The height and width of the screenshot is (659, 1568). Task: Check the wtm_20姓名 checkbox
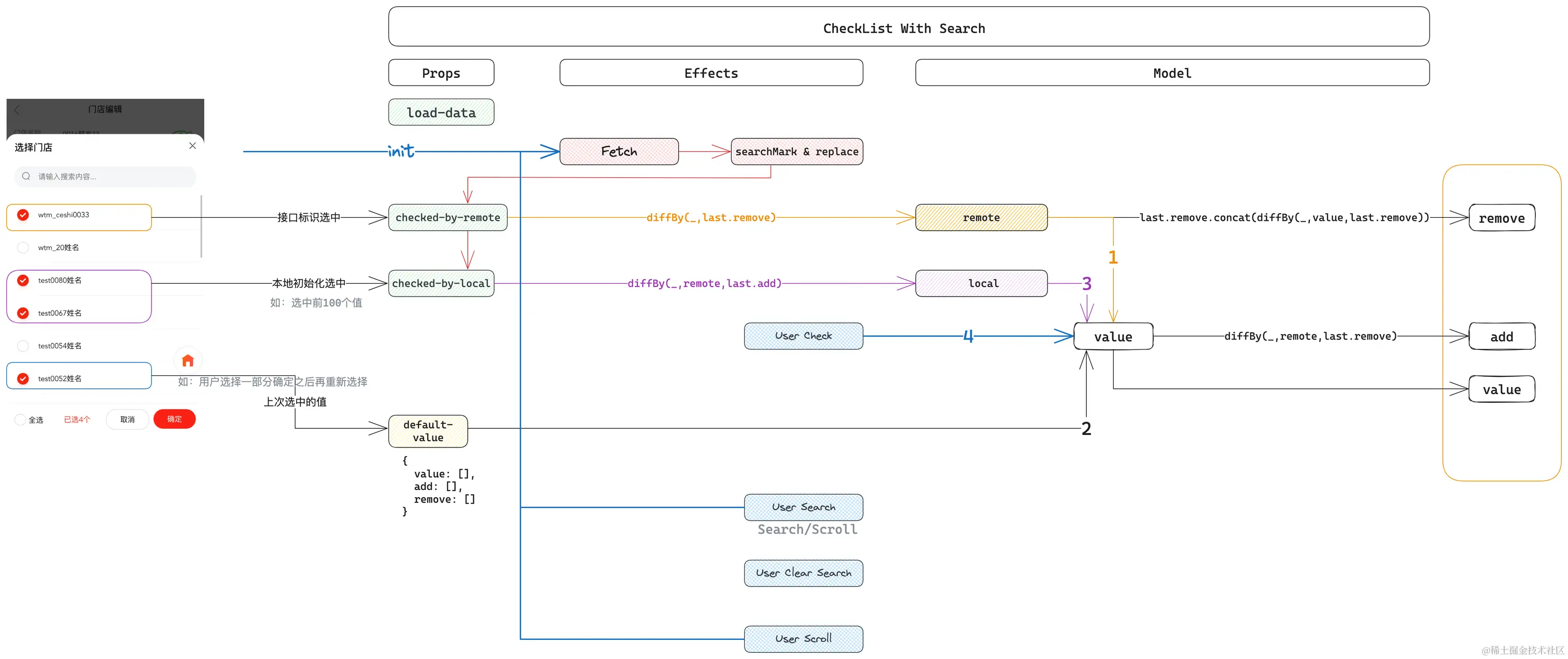(x=23, y=248)
